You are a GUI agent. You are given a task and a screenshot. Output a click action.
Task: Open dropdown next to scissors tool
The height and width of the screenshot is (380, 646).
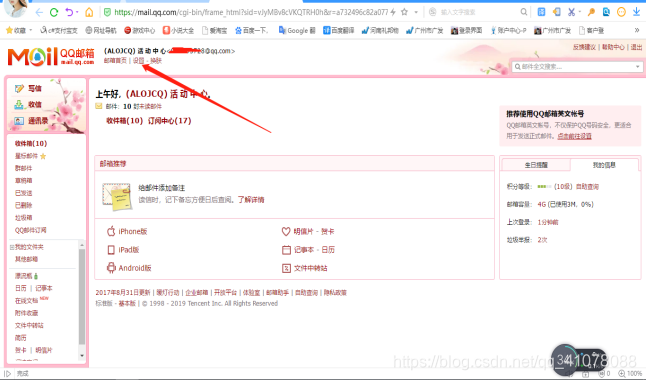pos(579,12)
